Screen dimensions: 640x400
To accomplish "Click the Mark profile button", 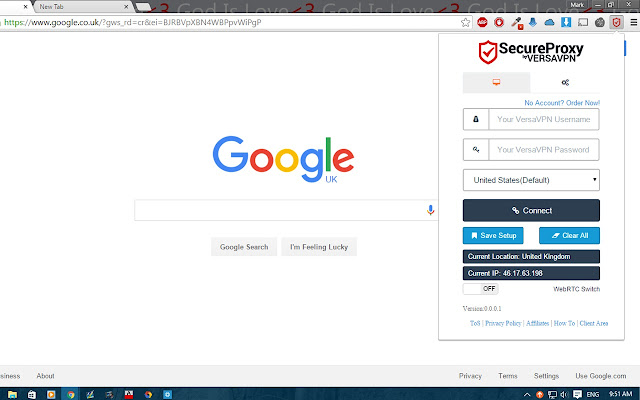I will click(x=577, y=5).
